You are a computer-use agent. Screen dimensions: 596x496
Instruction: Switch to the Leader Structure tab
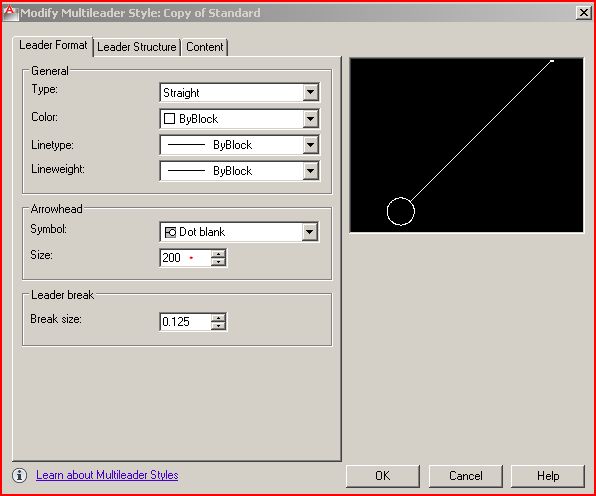(137, 47)
